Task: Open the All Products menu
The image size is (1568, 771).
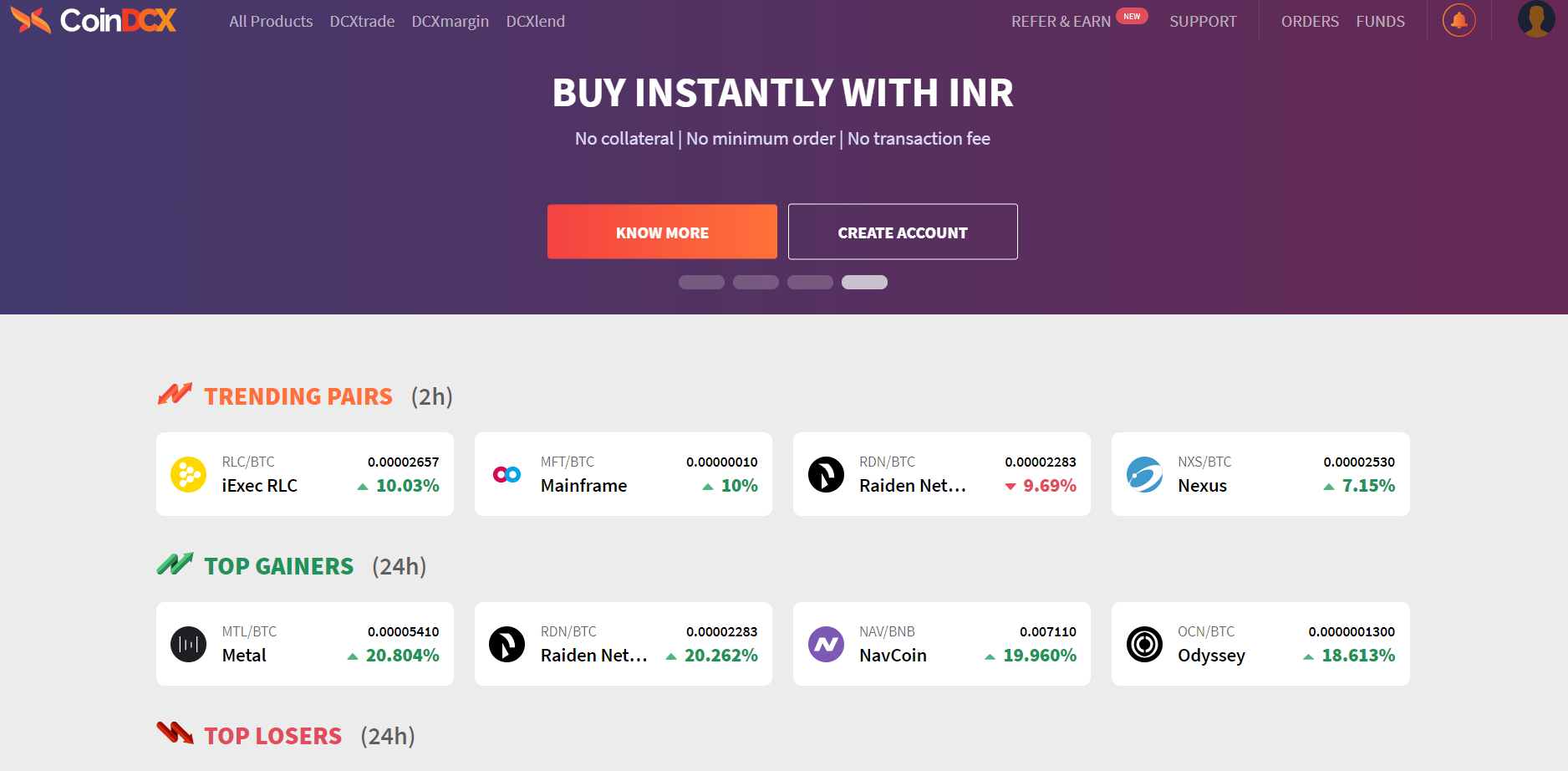Action: [271, 22]
